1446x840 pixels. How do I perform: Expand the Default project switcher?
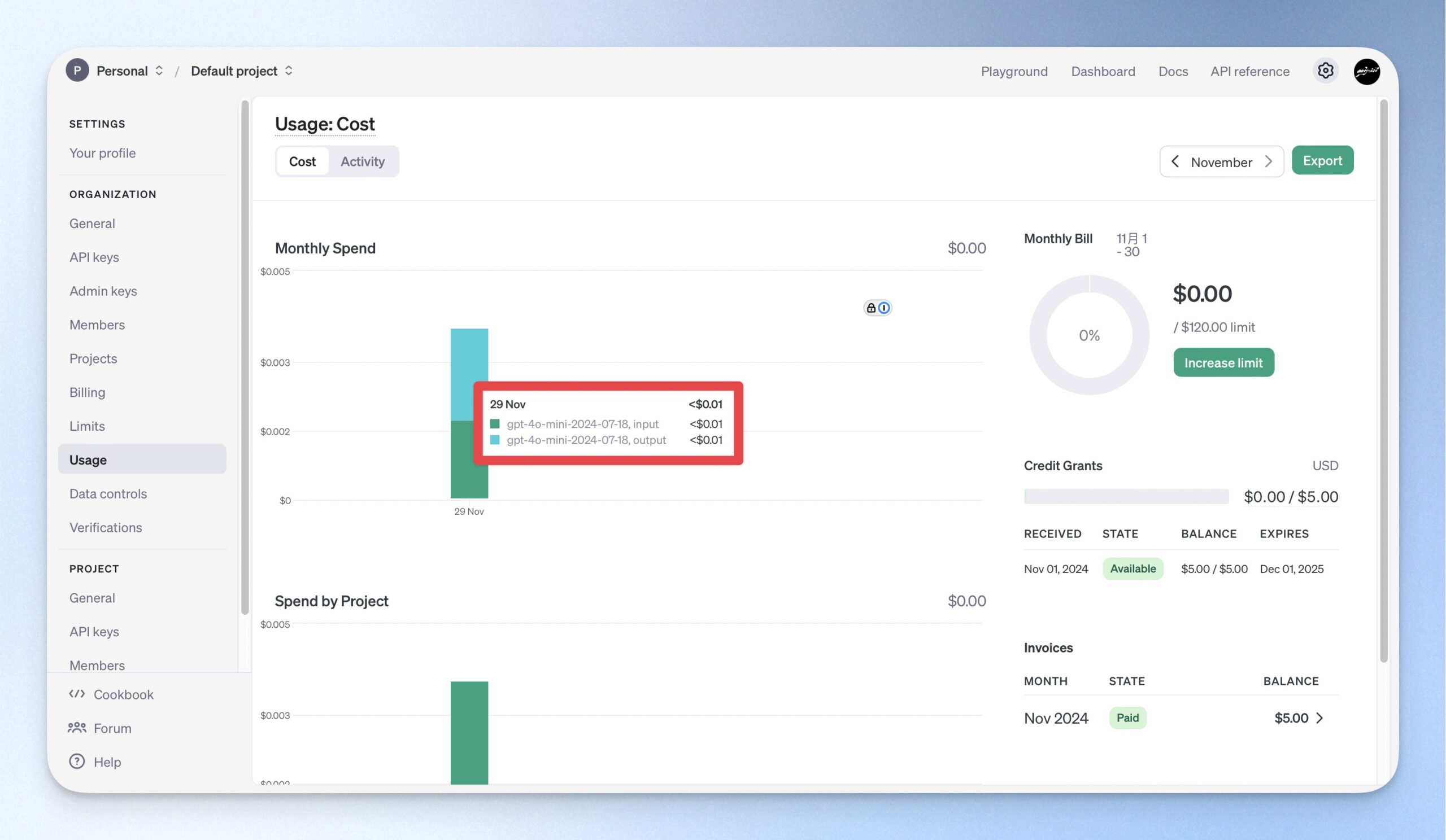289,71
